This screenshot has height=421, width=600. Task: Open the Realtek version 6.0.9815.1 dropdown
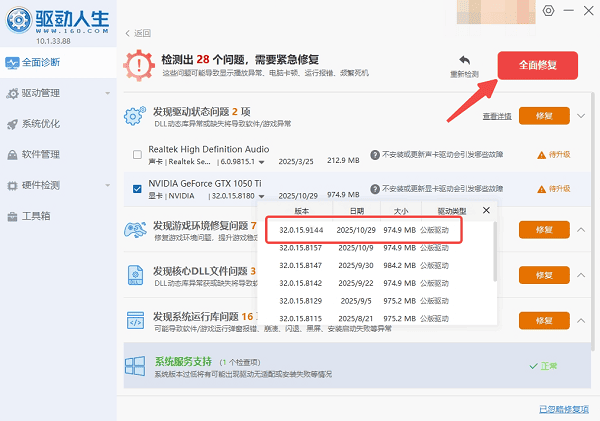coord(261,162)
